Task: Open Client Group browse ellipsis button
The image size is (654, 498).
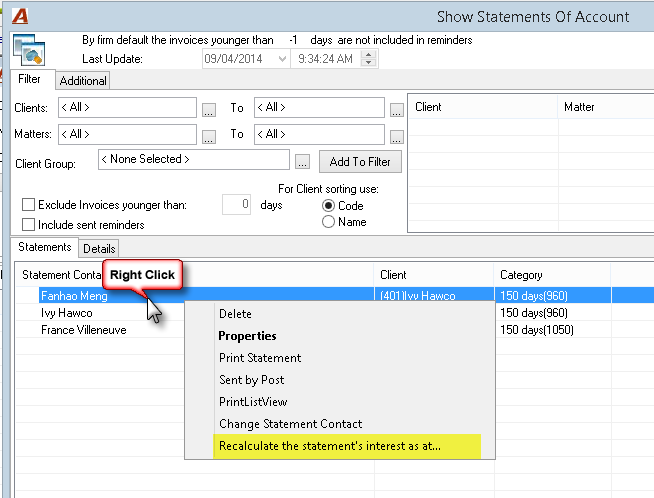Action: [302, 162]
